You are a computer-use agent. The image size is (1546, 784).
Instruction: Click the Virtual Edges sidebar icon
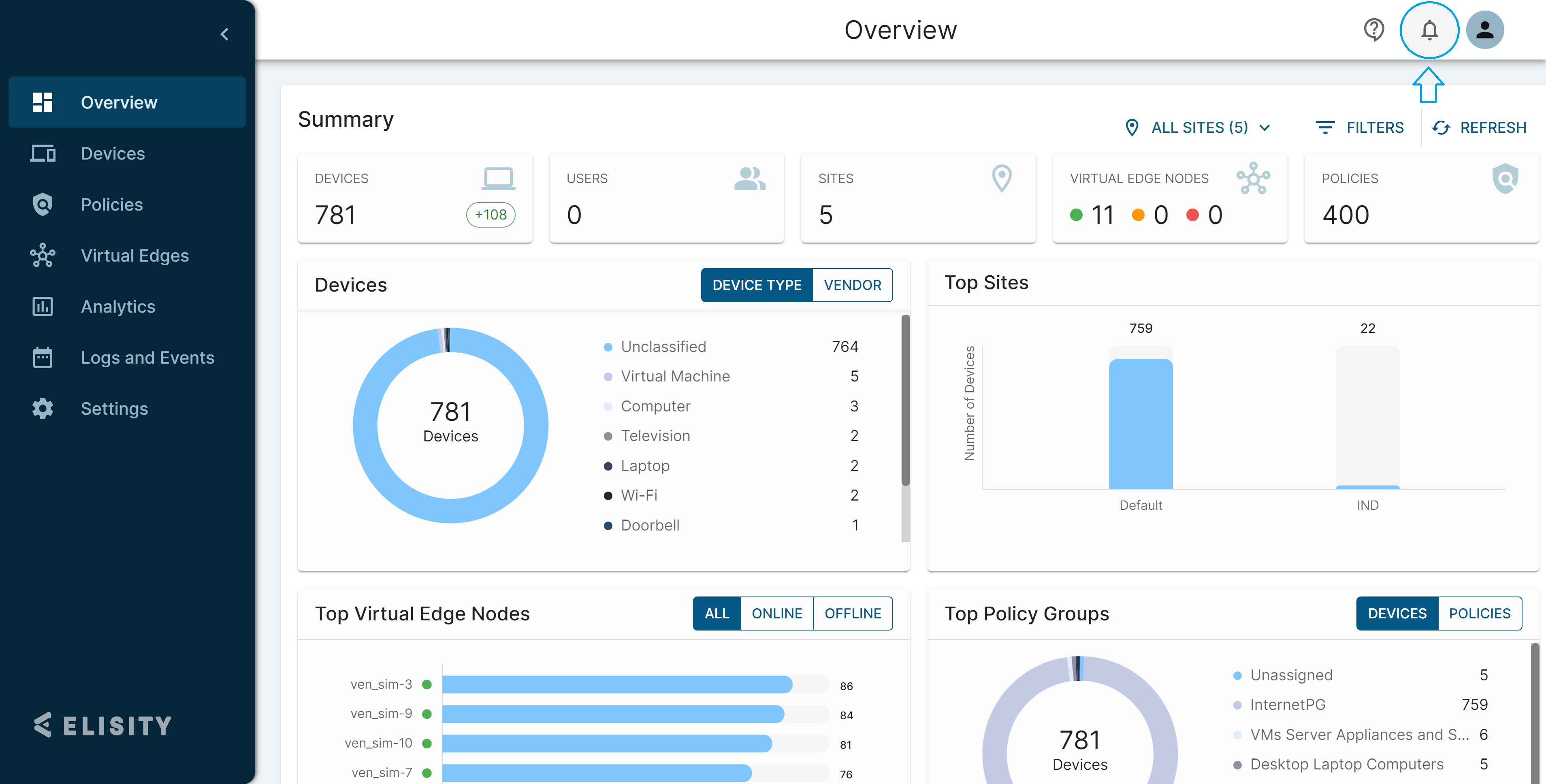click(43, 256)
